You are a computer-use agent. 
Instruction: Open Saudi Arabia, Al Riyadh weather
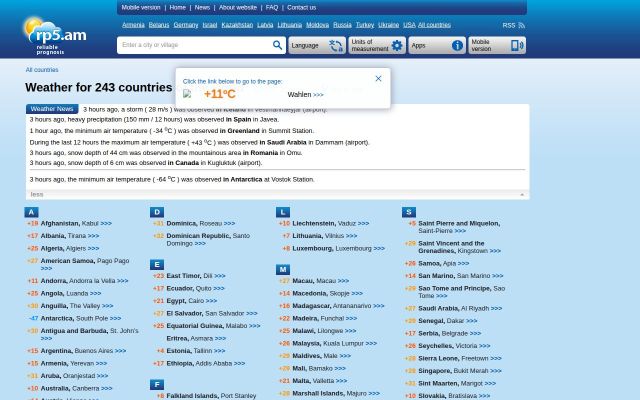pyautogui.click(x=460, y=308)
